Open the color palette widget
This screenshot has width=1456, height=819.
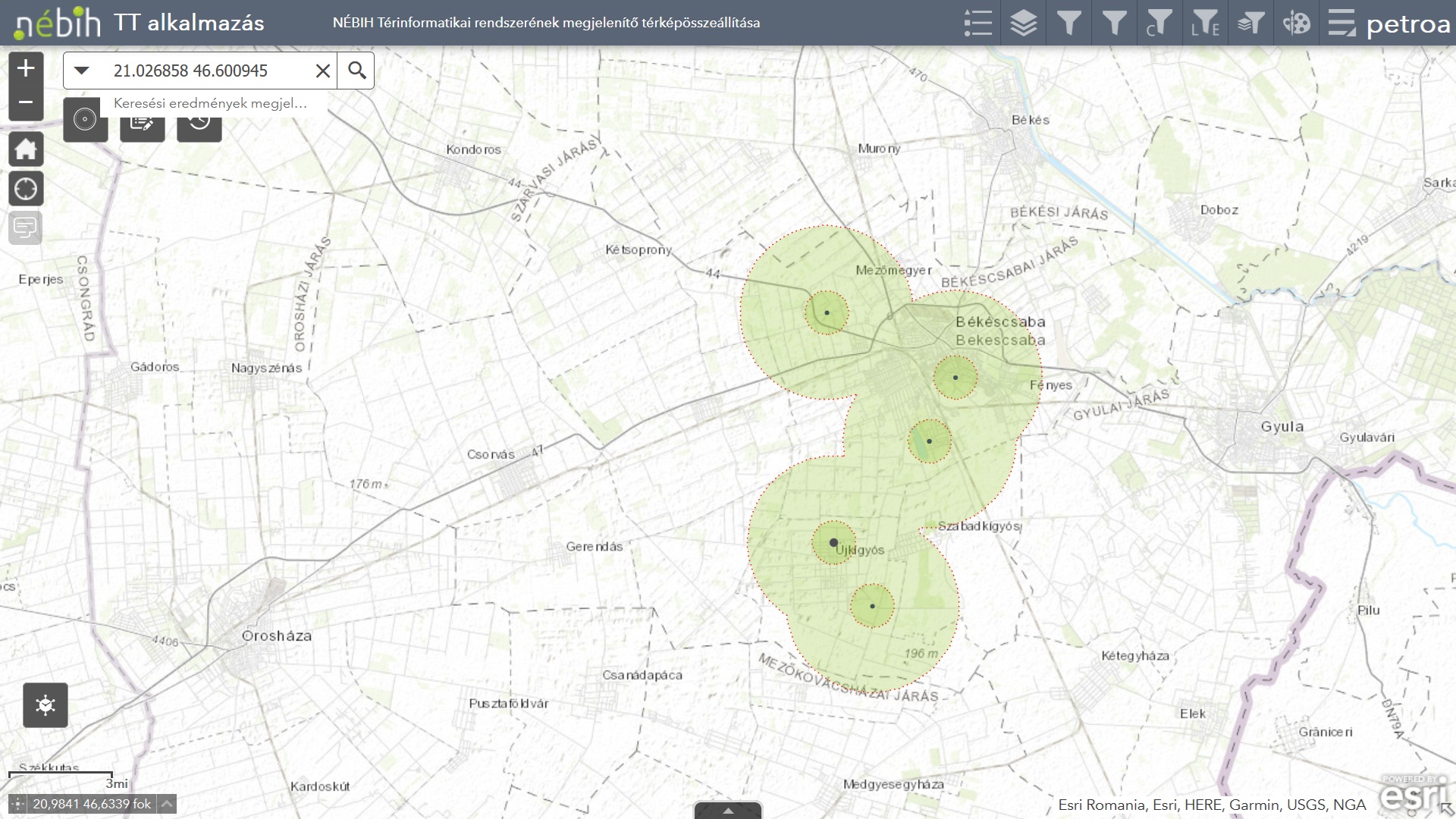[1296, 23]
